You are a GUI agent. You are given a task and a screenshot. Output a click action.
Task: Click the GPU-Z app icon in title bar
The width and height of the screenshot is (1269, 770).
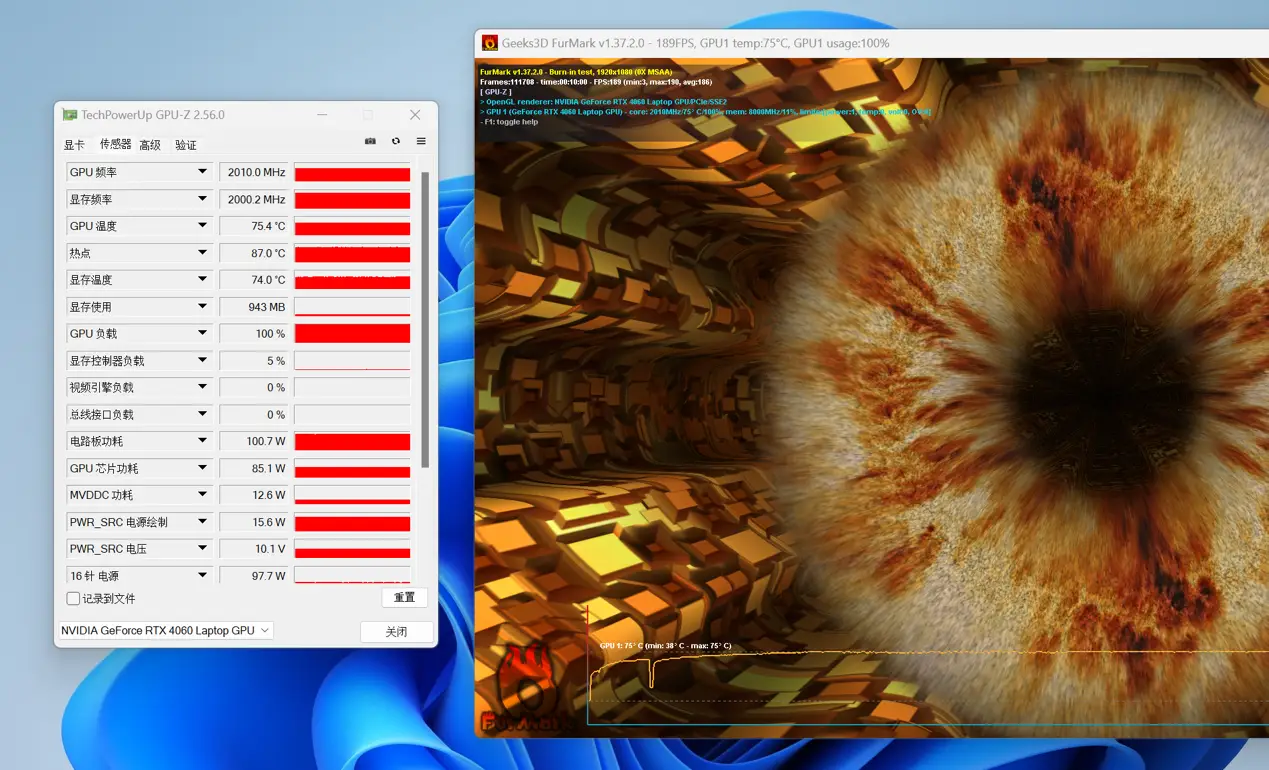pos(69,115)
